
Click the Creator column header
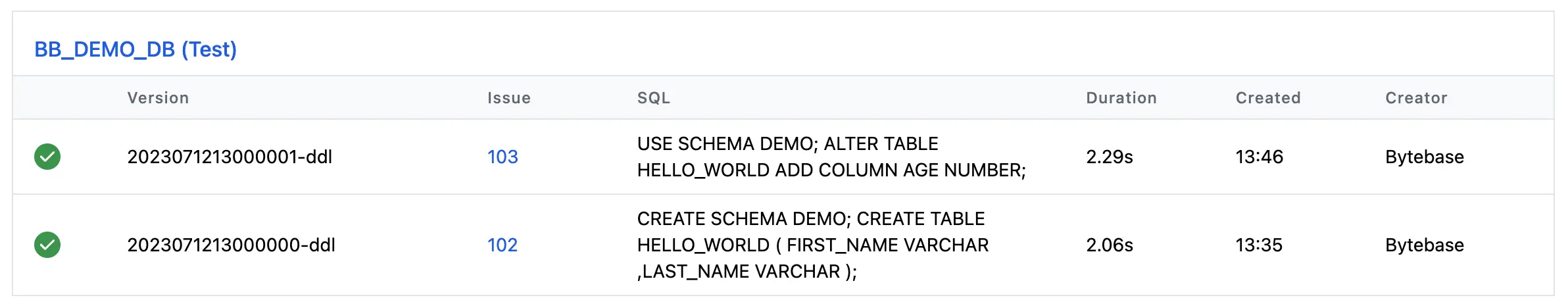(x=1416, y=98)
